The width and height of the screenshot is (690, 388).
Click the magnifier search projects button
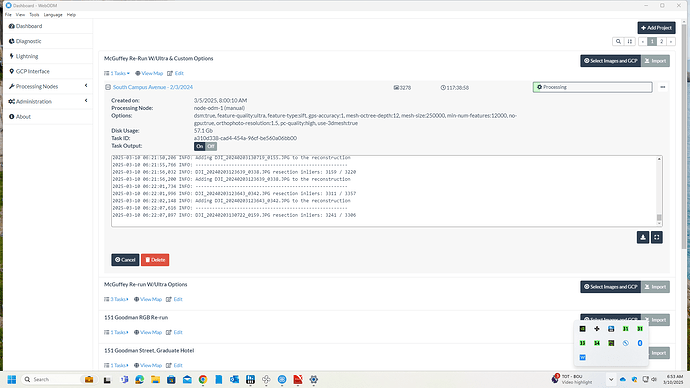(x=618, y=41)
